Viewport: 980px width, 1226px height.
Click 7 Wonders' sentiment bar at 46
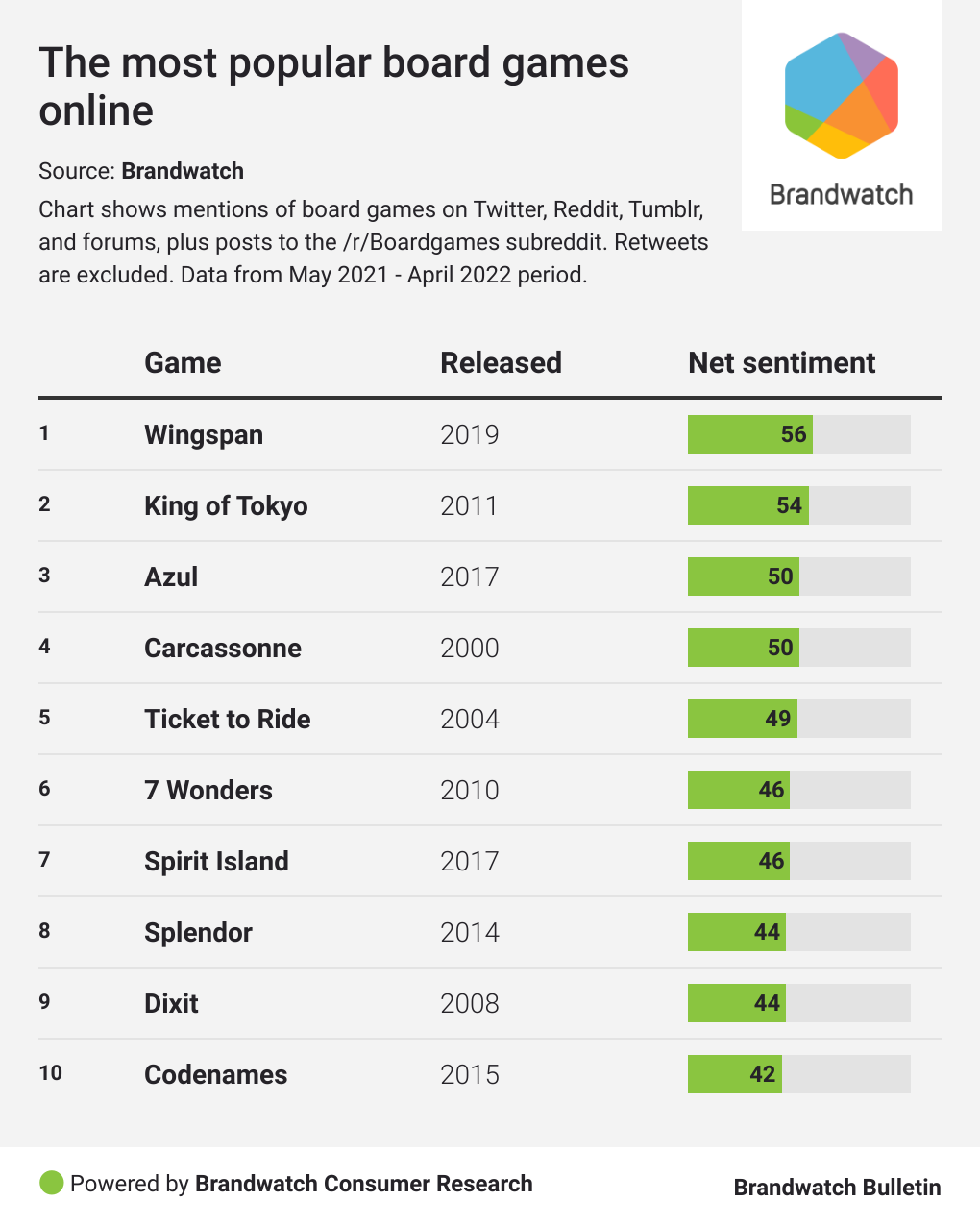[739, 790]
